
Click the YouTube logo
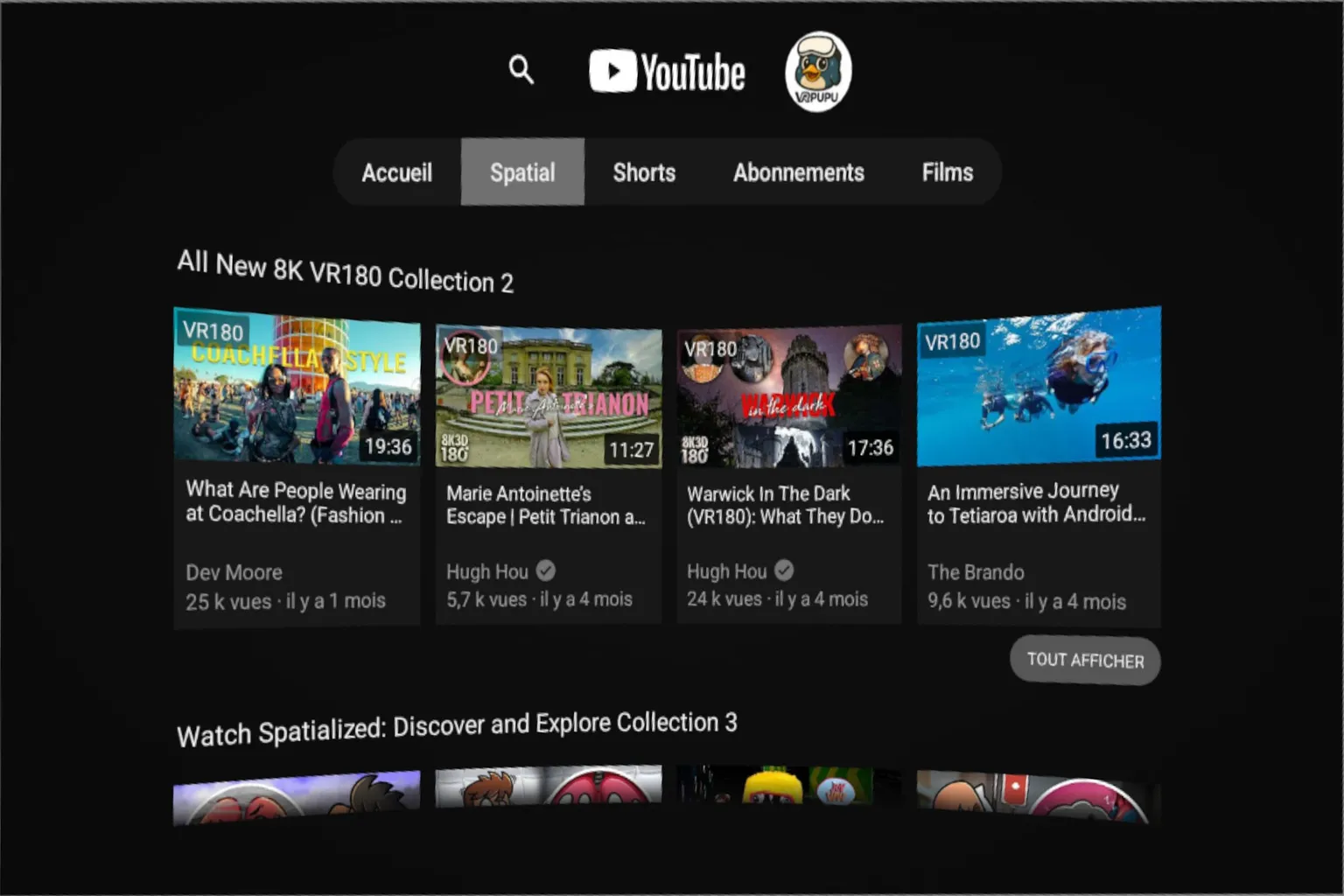pyautogui.click(x=667, y=72)
